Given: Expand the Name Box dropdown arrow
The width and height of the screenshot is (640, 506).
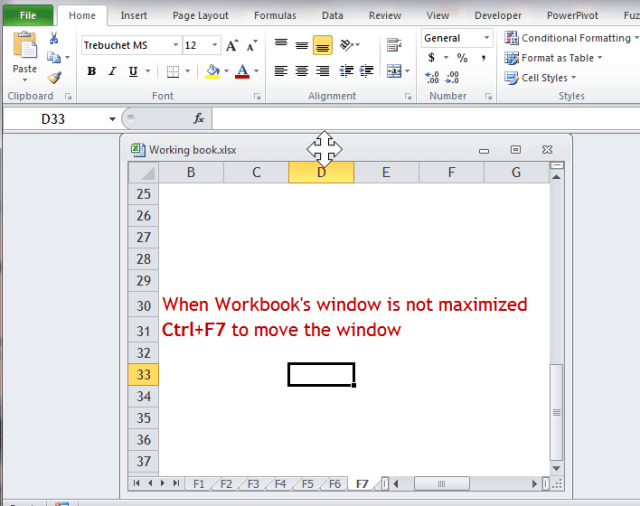Looking at the screenshot, I should click(112, 119).
